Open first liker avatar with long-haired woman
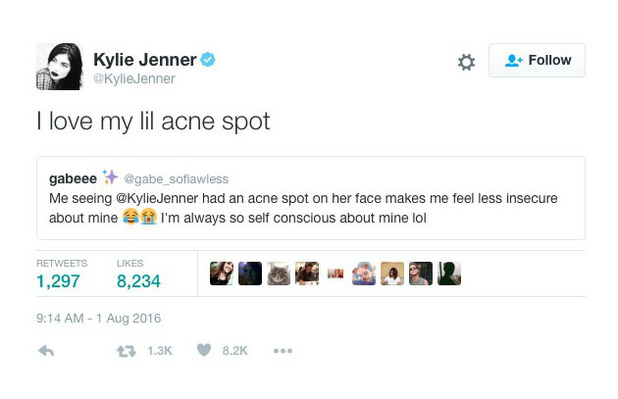618x399 pixels. [x=222, y=273]
